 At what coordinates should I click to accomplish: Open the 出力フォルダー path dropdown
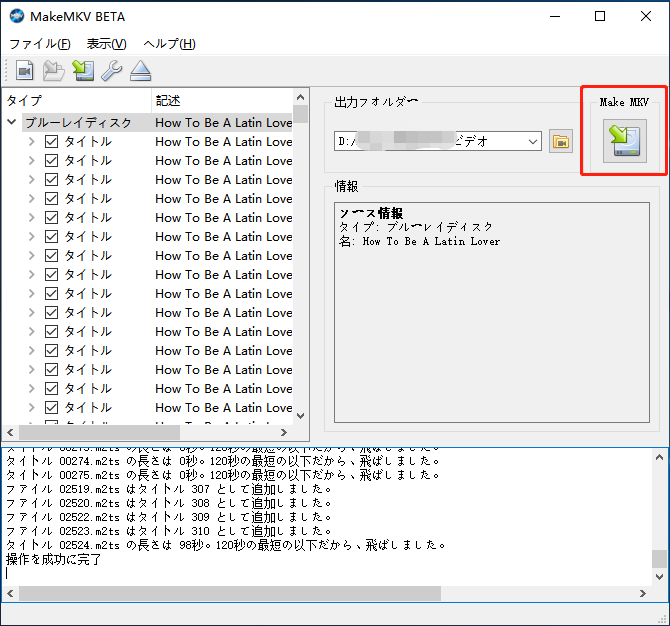point(532,141)
